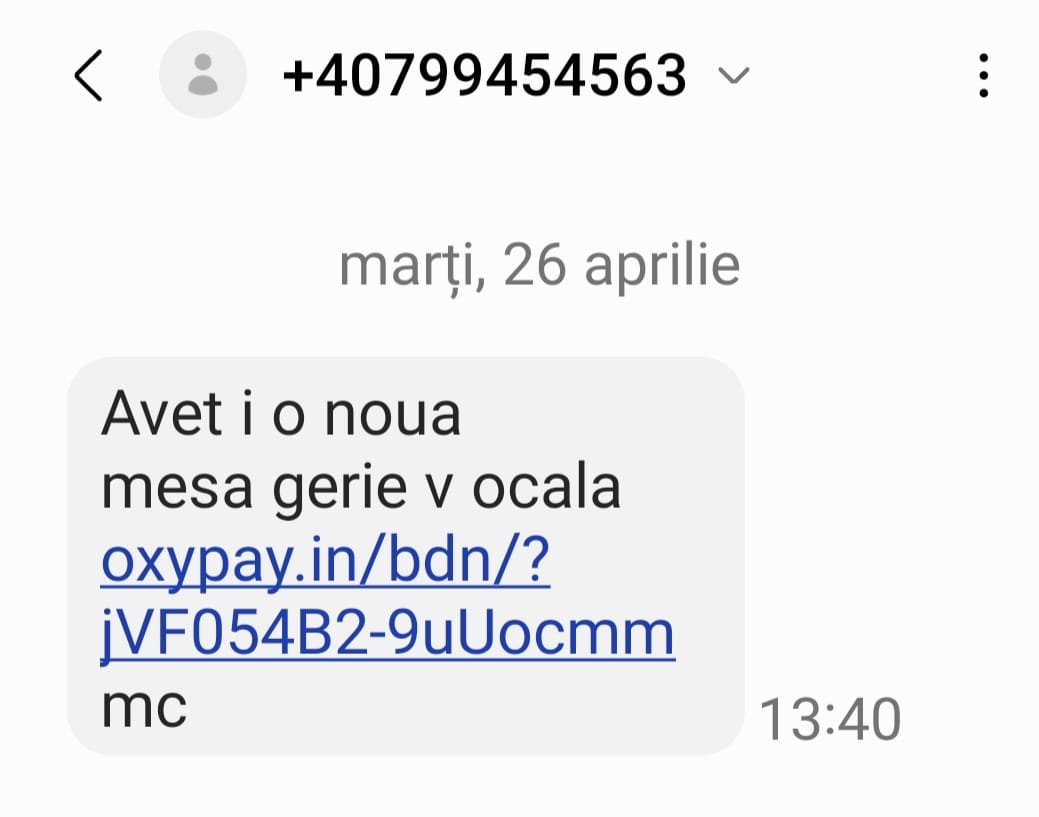Click the "mc" text ending the message

[144, 707]
